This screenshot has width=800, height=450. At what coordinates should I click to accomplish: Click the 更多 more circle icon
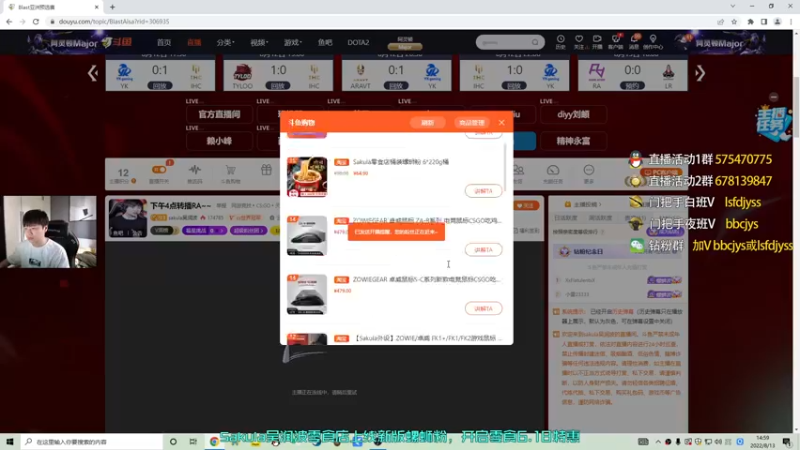coord(589,170)
